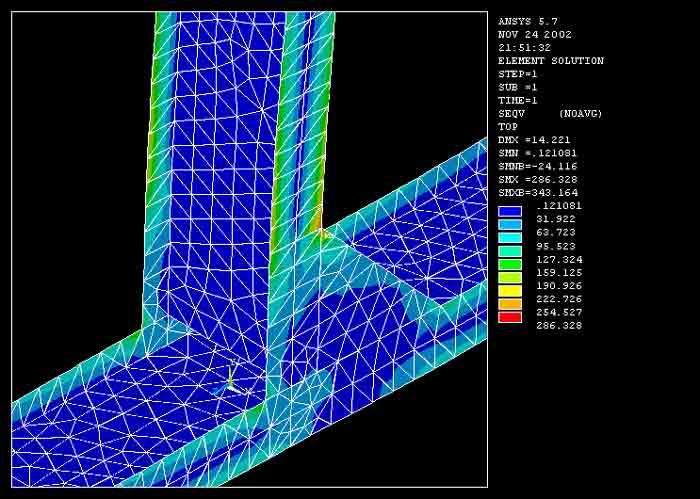This screenshot has width=700, height=499.
Task: Click the yellow-green legend swatch
Action: [x=510, y=278]
